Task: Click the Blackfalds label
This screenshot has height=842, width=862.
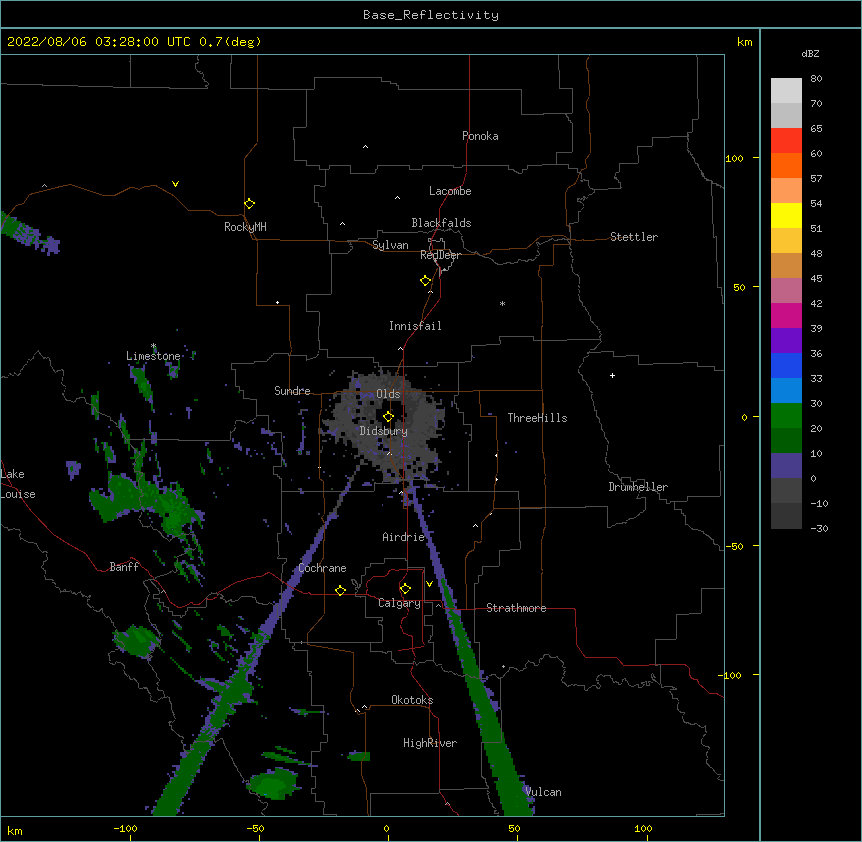Action: (441, 223)
